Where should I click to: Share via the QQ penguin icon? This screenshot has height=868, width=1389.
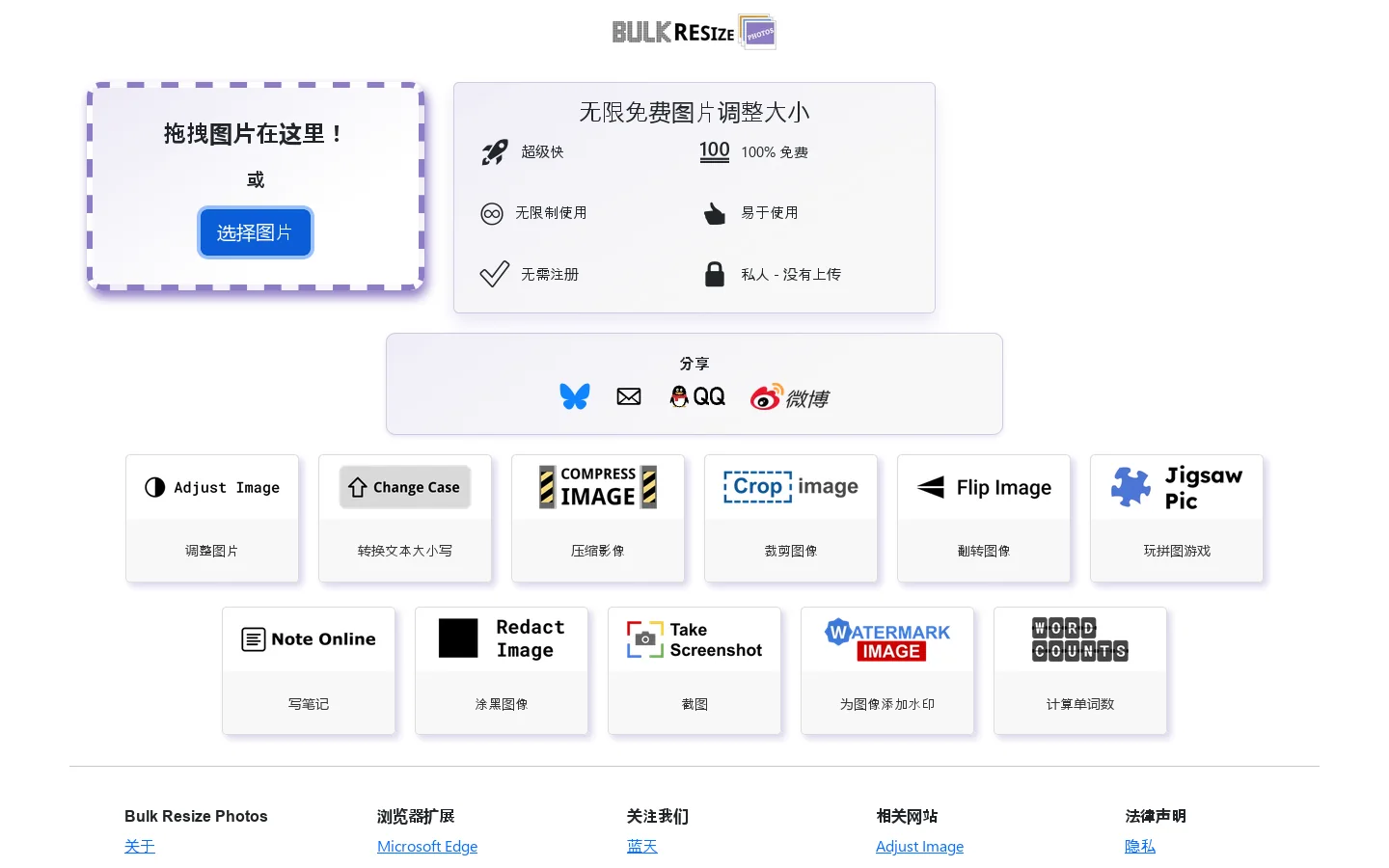point(697,396)
